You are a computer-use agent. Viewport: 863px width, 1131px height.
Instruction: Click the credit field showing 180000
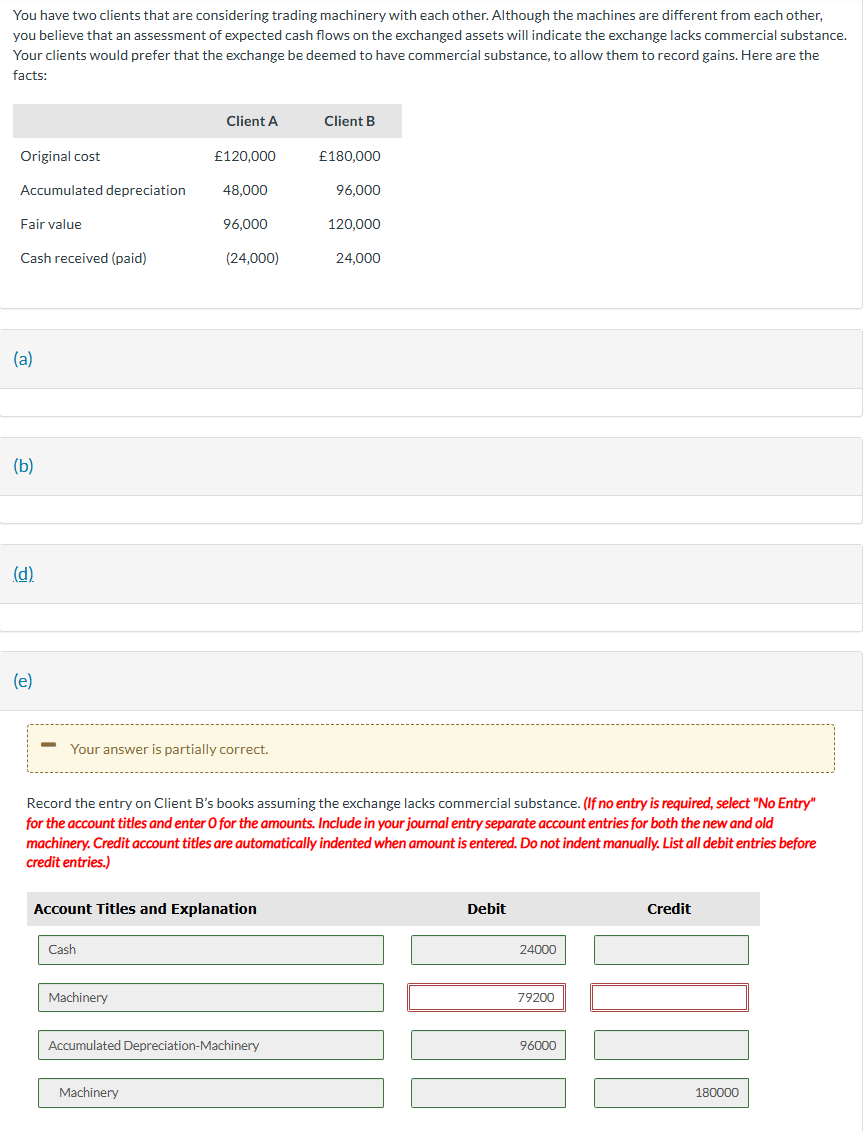(x=671, y=1093)
